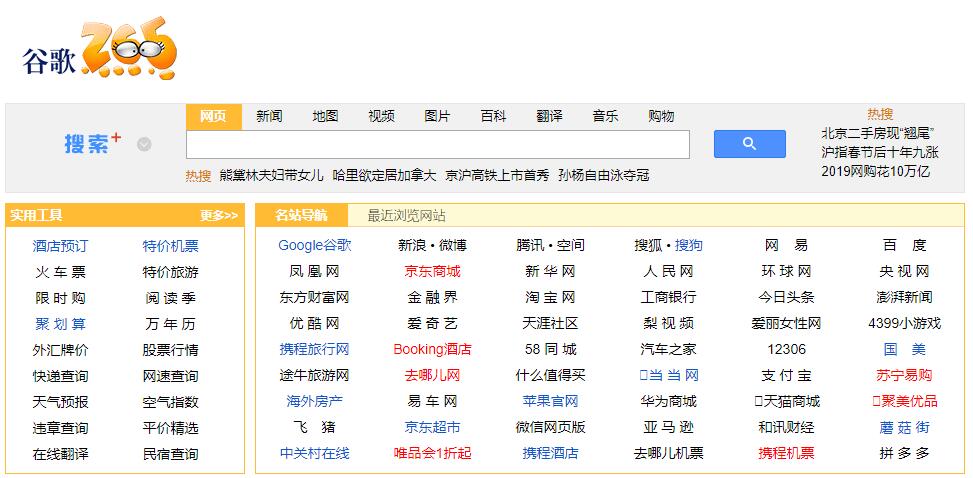
Task: Open 火车票 tool link
Action: 60,272
